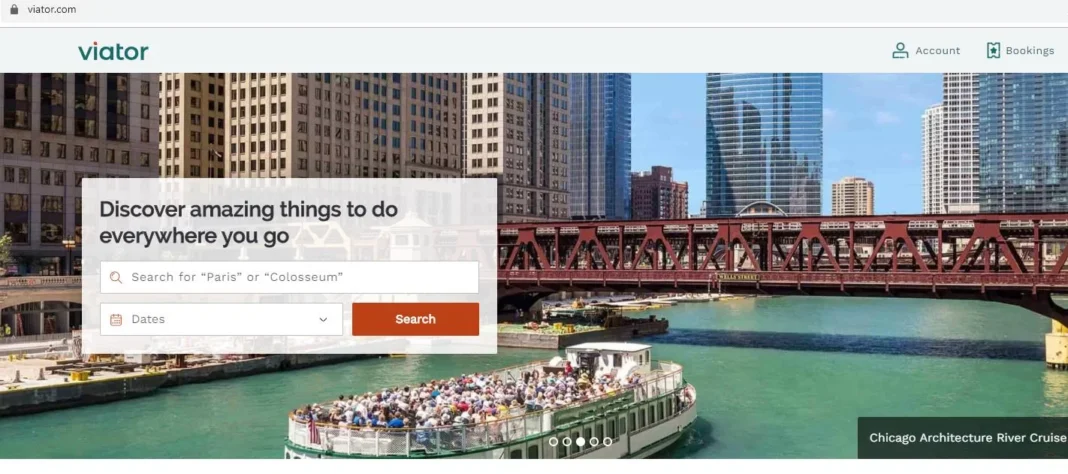Click the padlock icon beside viator.com
The height and width of the screenshot is (474, 1068).
click(x=14, y=10)
